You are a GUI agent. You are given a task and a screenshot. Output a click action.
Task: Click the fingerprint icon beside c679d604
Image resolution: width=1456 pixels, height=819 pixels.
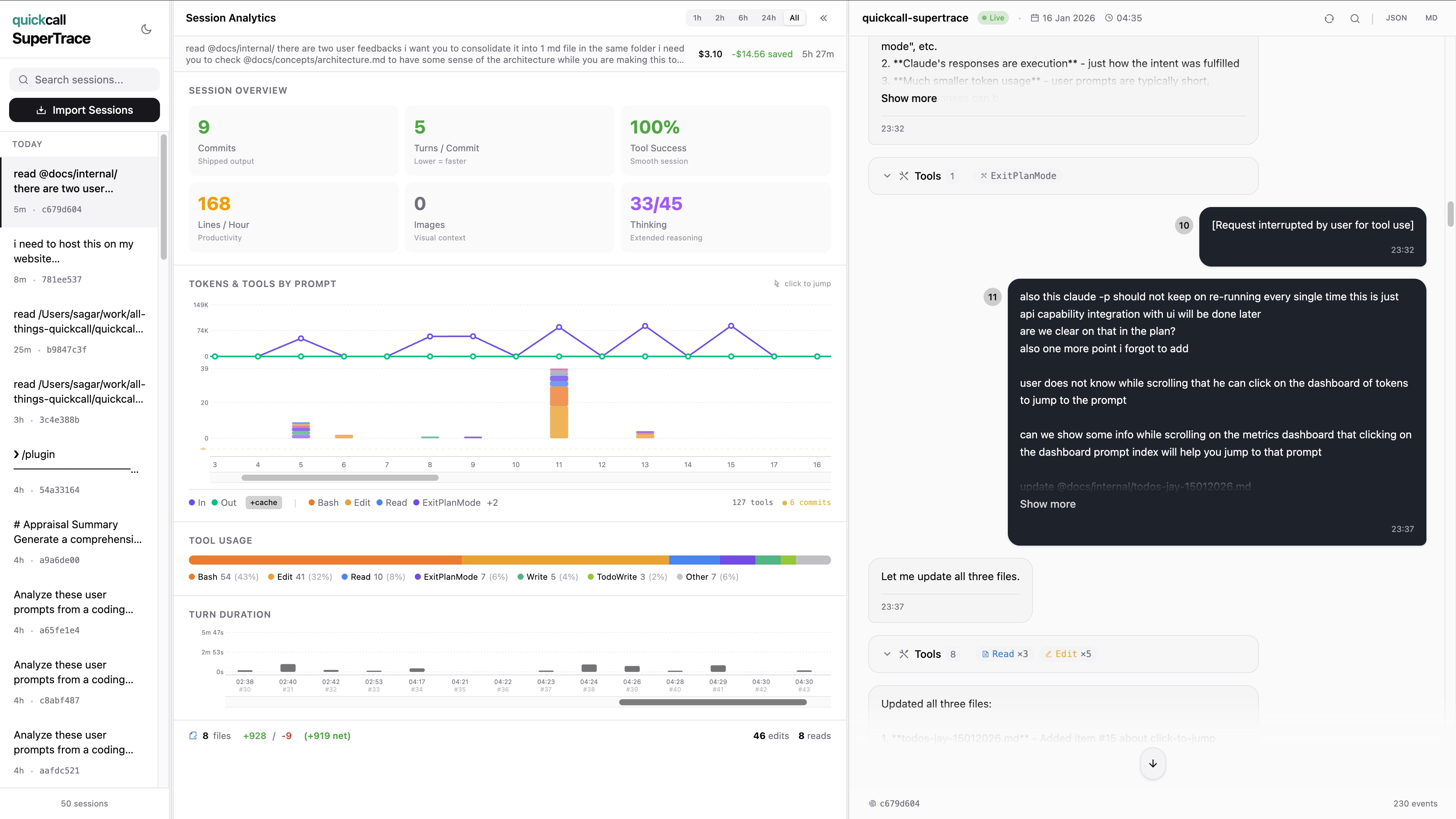(x=873, y=803)
